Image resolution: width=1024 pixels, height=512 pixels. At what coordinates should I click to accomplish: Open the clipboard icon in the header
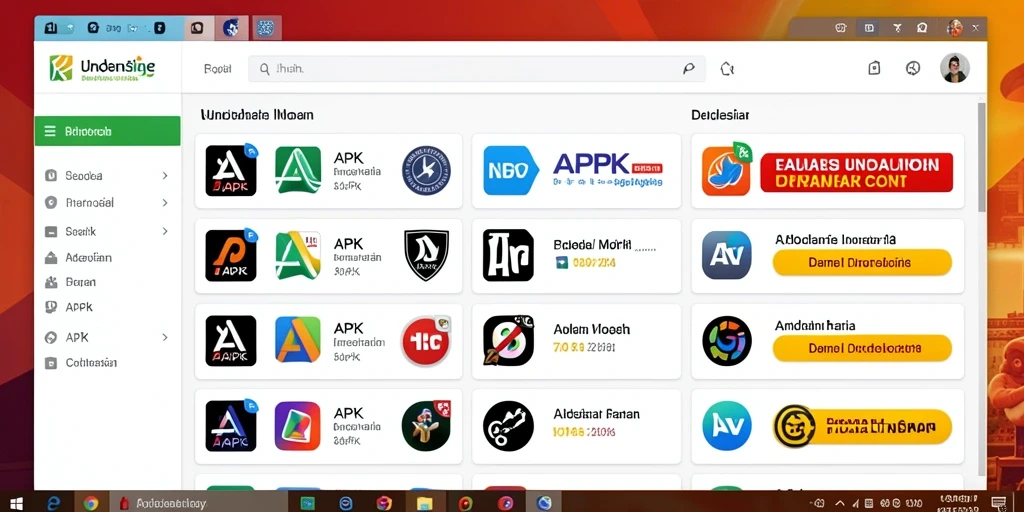874,68
